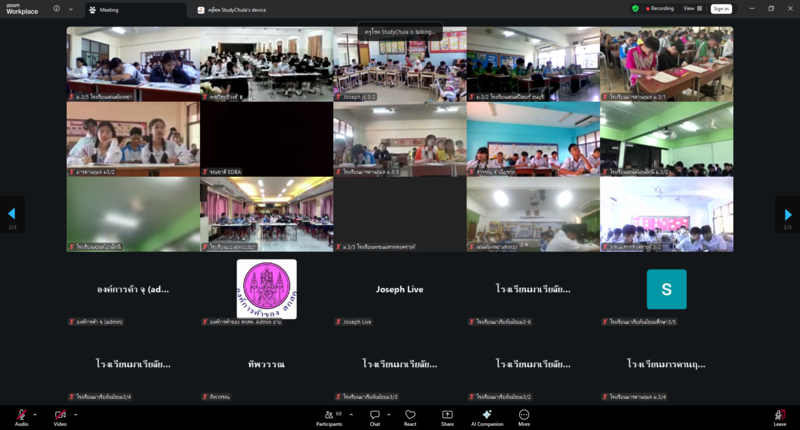Open the More options menu
This screenshot has height=430, width=800.
click(524, 418)
